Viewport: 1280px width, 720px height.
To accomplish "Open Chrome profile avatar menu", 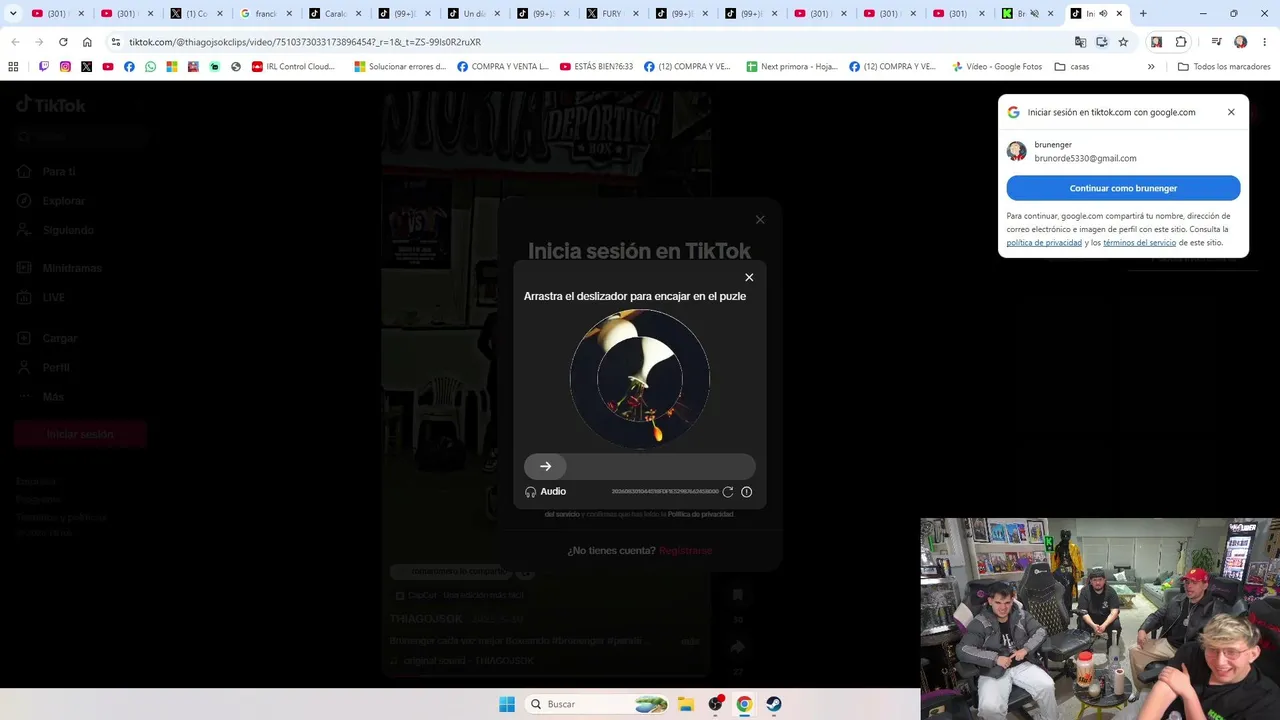I will [x=1240, y=42].
